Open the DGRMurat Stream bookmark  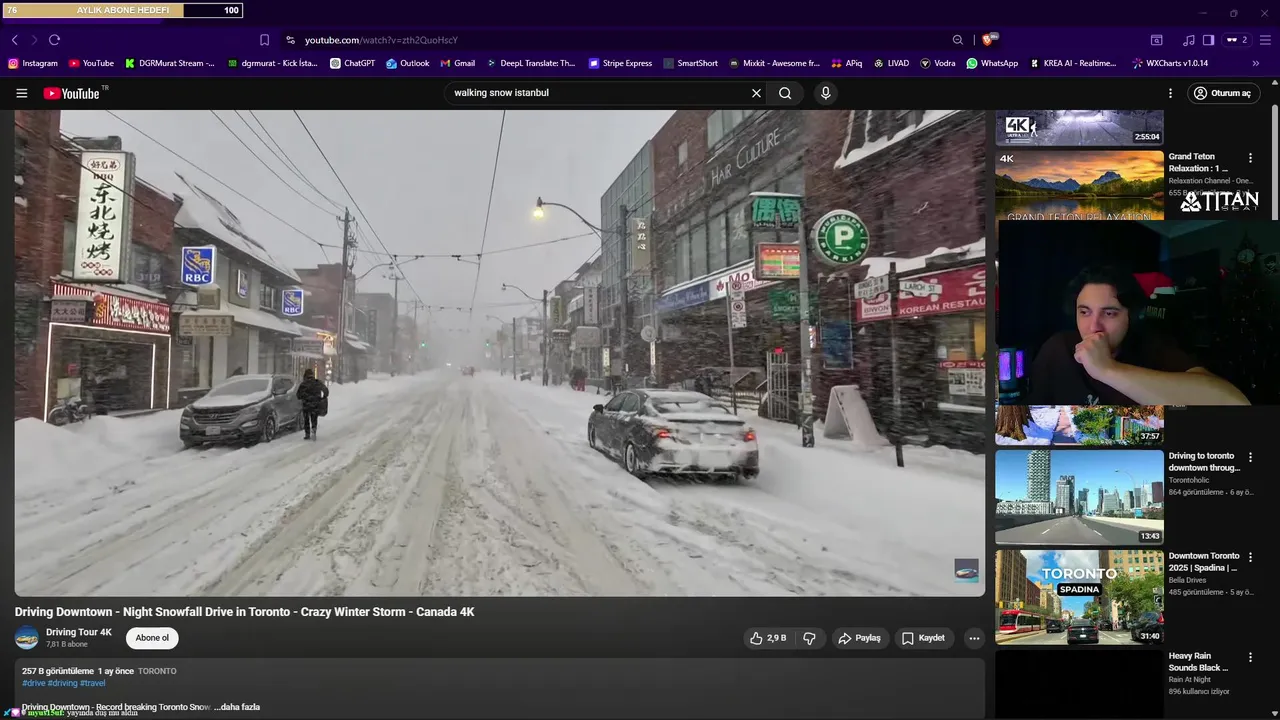(x=169, y=63)
